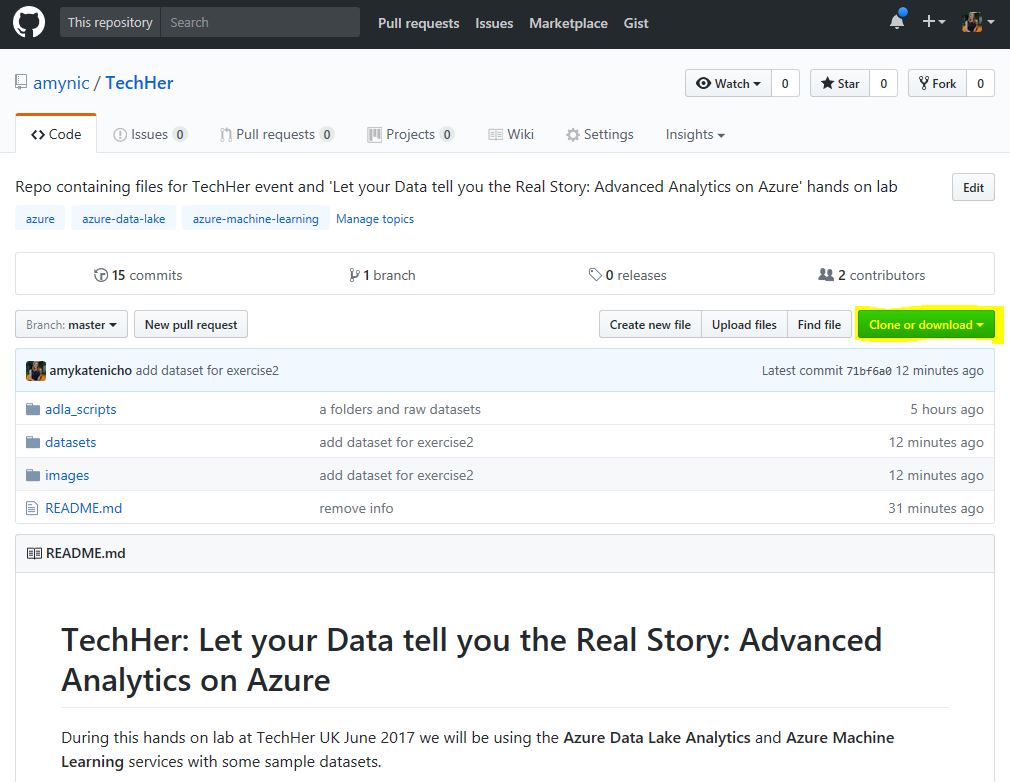This screenshot has height=782, width=1010.
Task: Click Upload files button
Action: (744, 325)
